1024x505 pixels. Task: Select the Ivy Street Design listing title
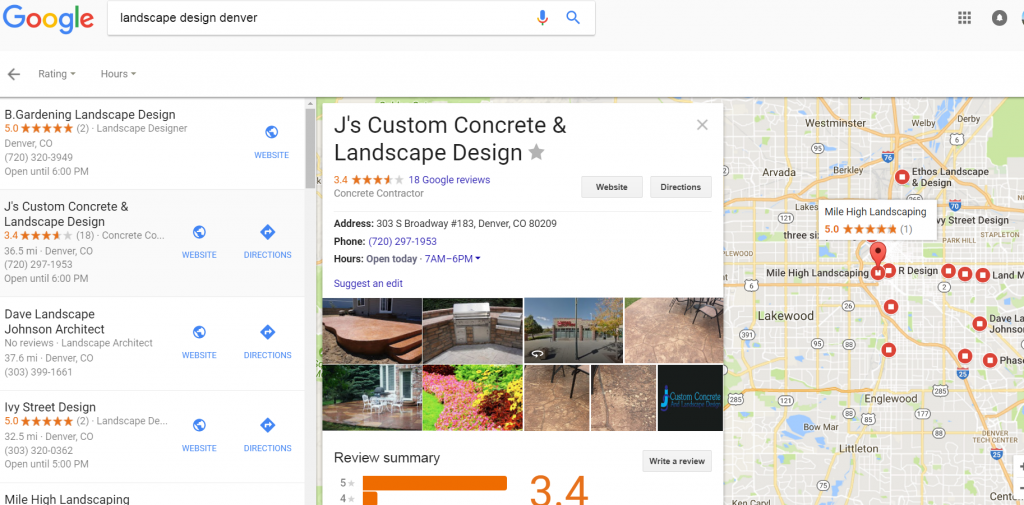coord(50,407)
